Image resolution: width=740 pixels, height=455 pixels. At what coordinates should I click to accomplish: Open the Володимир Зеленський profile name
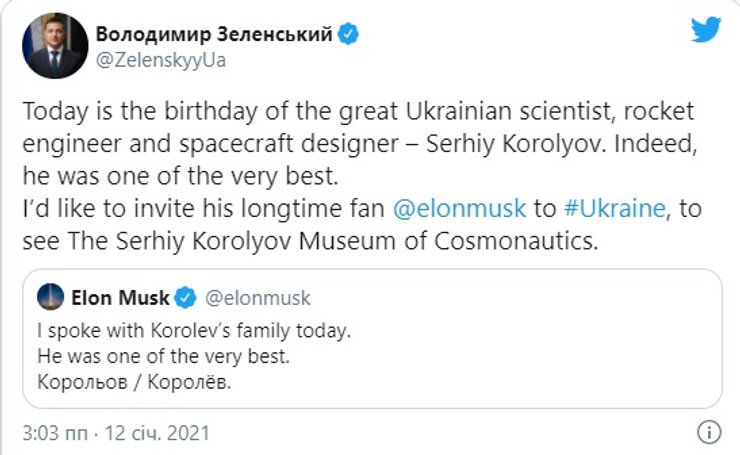[215, 35]
